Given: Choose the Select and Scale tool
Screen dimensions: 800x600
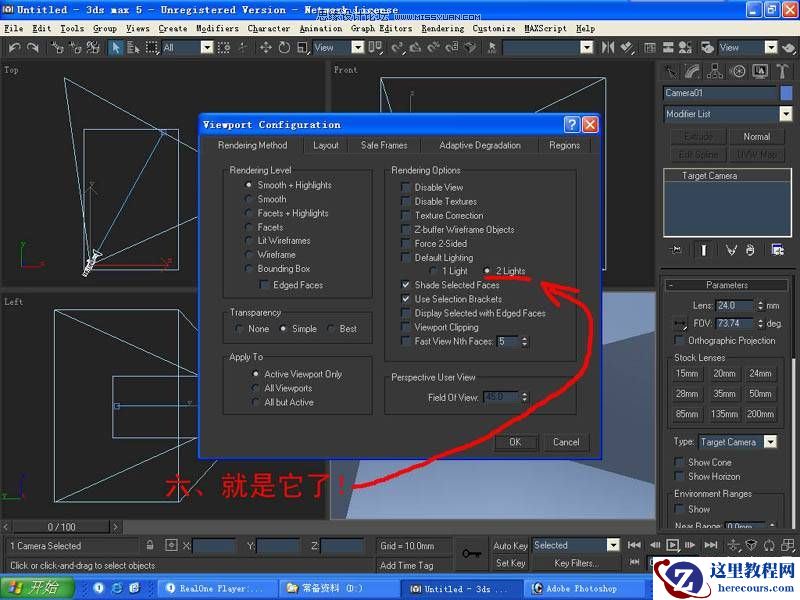Looking at the screenshot, I should [x=303, y=48].
